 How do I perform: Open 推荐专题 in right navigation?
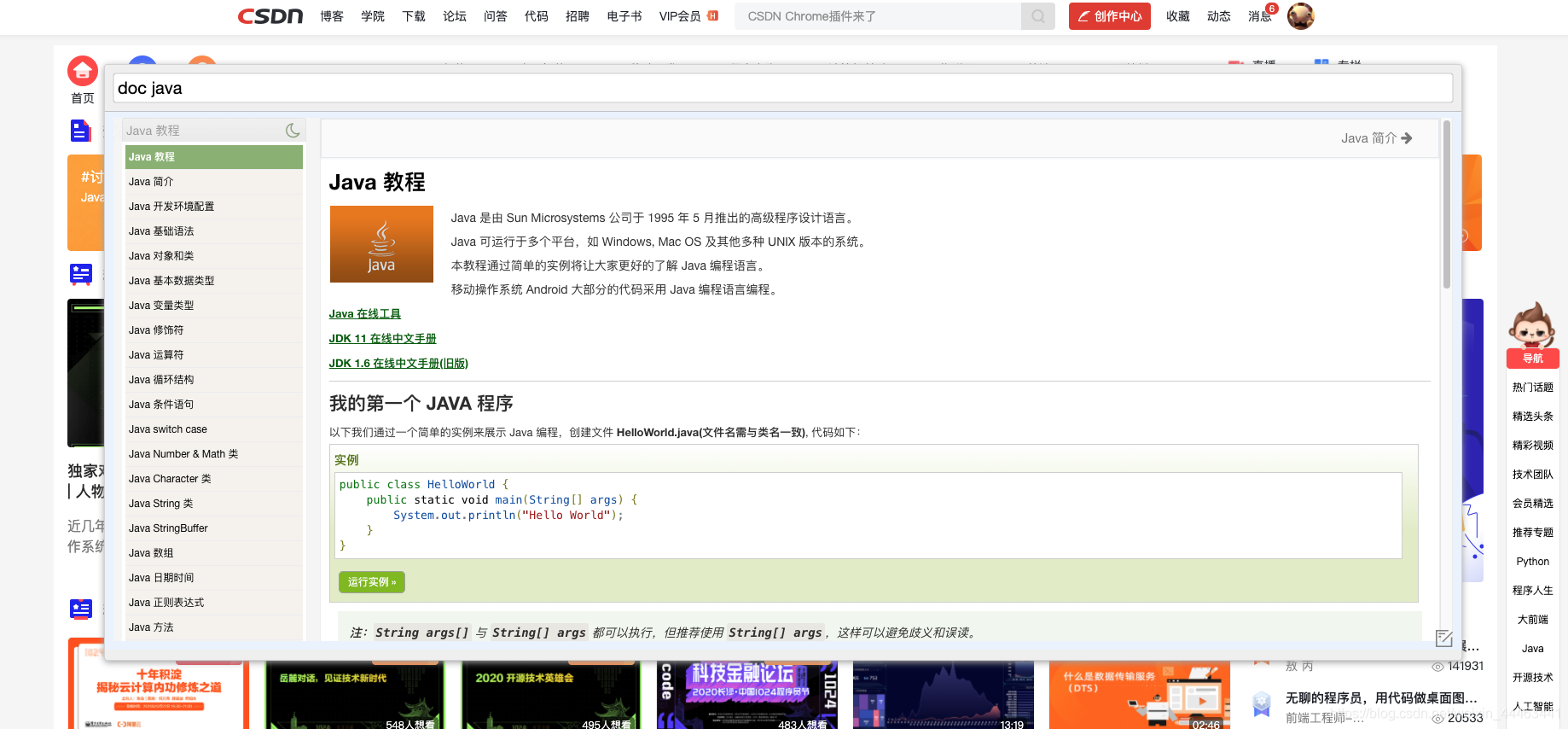pos(1532,533)
